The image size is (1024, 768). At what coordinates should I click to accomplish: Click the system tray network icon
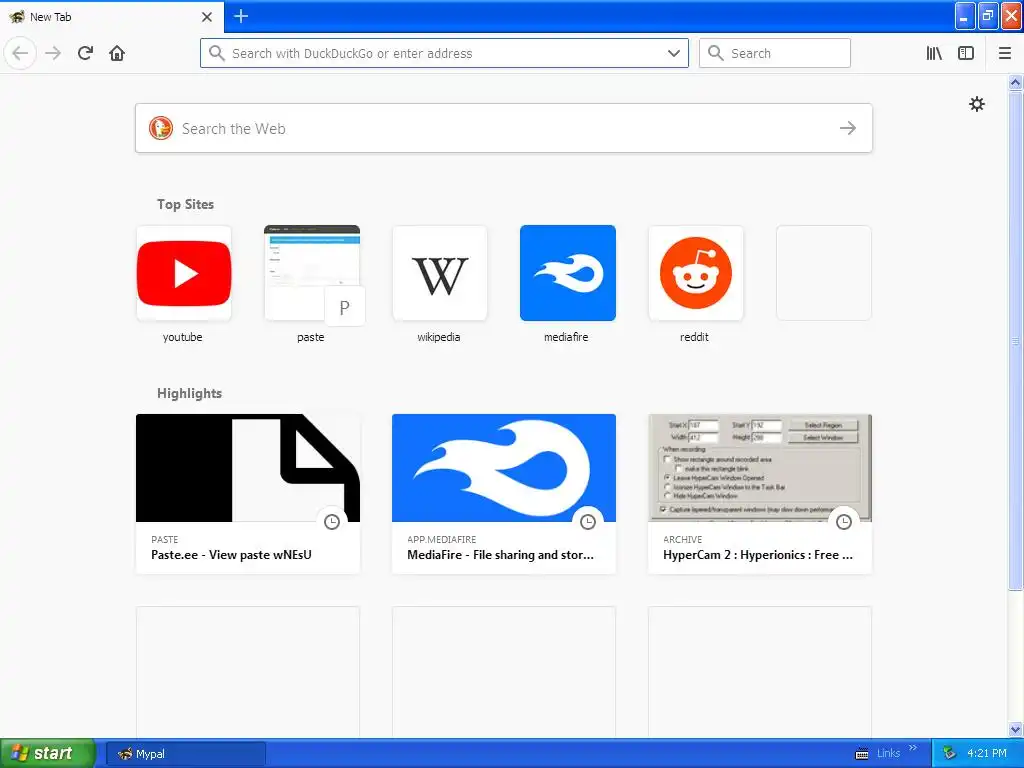(949, 753)
